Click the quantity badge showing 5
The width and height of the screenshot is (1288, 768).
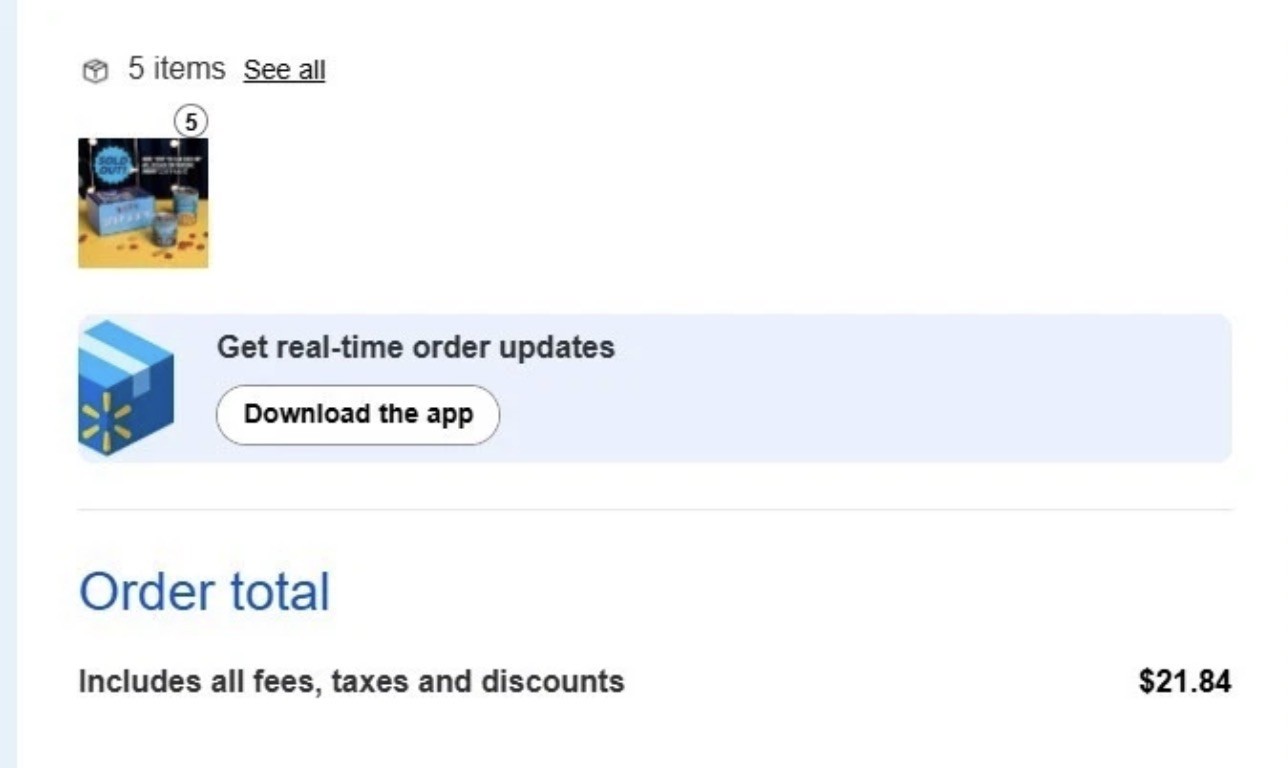191,123
